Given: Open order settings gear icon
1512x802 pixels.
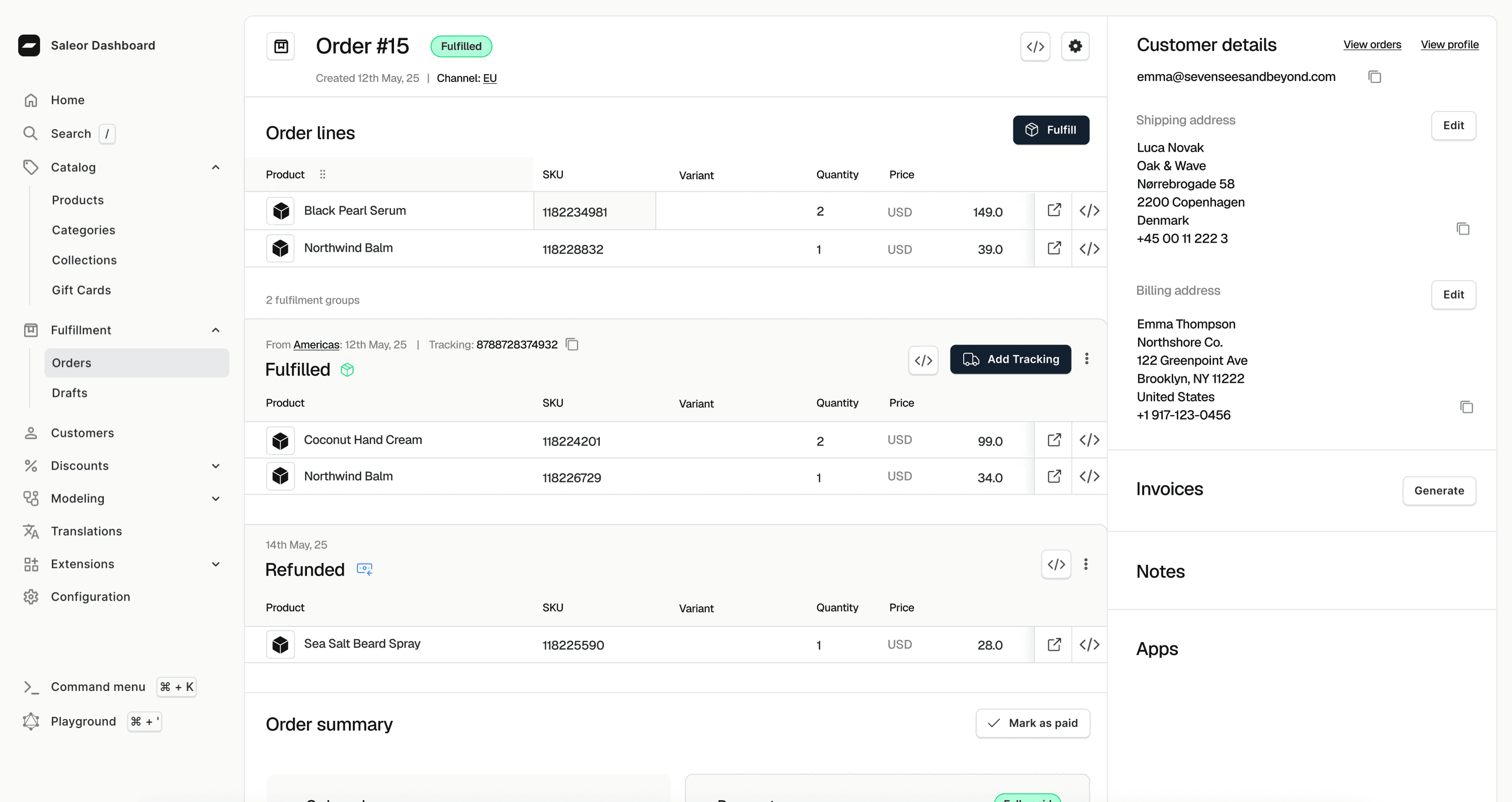Looking at the screenshot, I should coord(1075,46).
